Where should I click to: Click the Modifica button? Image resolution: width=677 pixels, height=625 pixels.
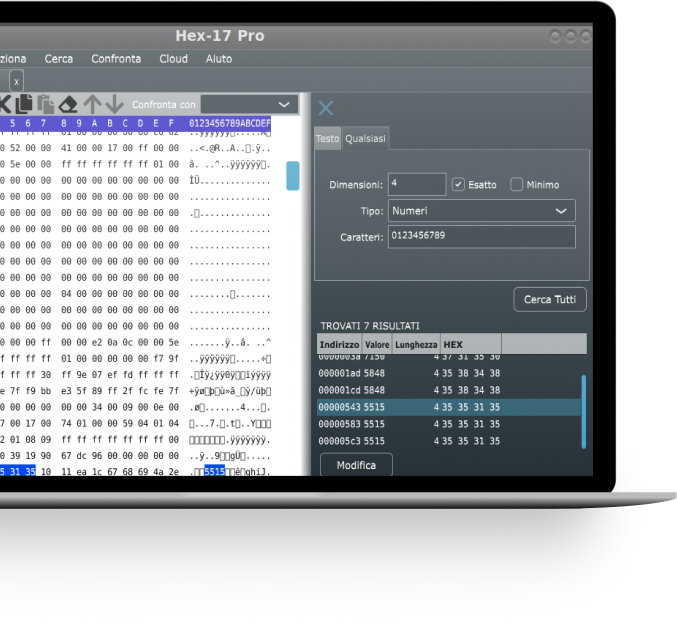point(356,465)
